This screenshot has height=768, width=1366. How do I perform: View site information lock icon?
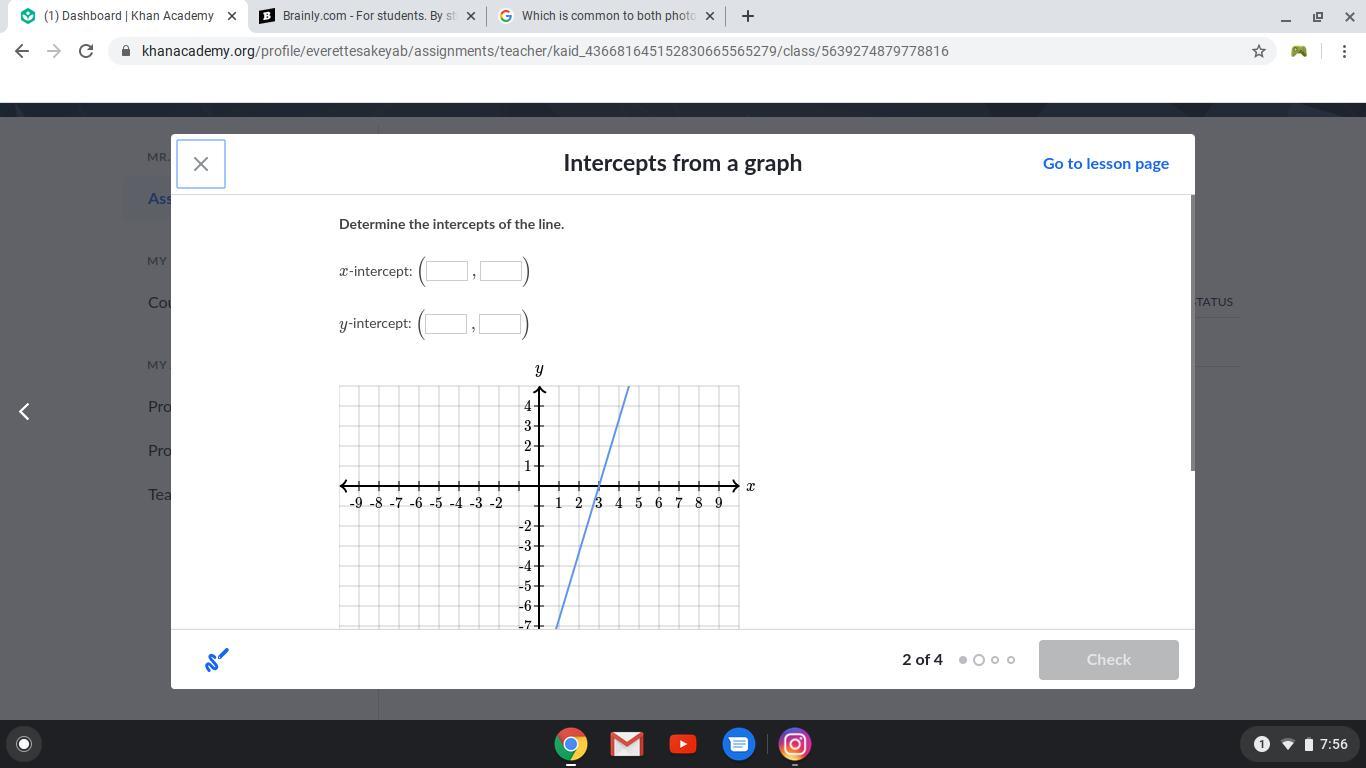pos(125,51)
